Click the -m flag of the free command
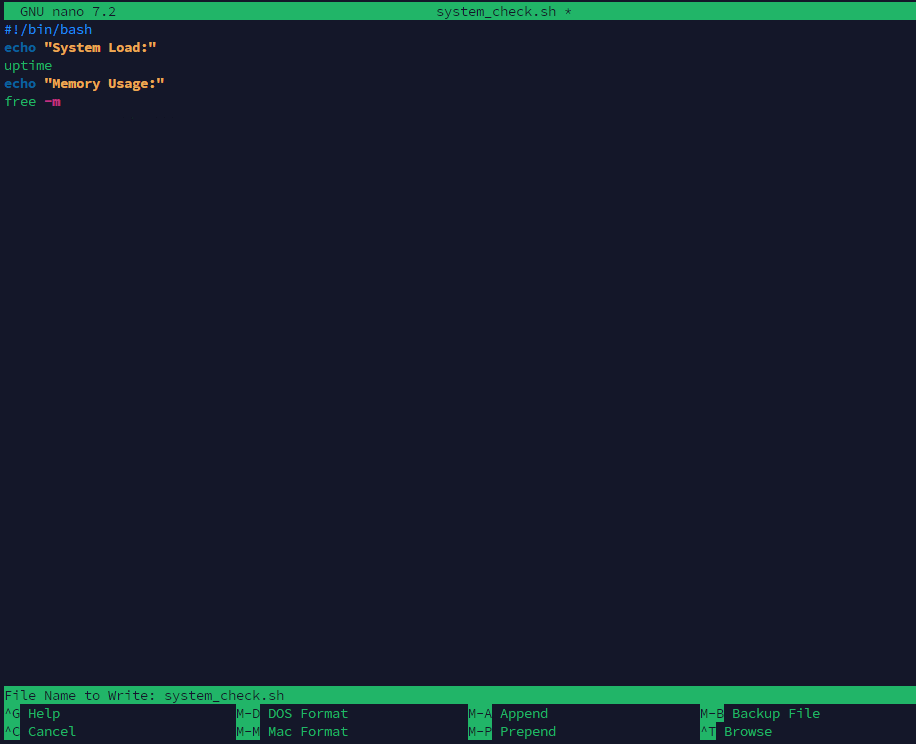 pyautogui.click(x=51, y=101)
